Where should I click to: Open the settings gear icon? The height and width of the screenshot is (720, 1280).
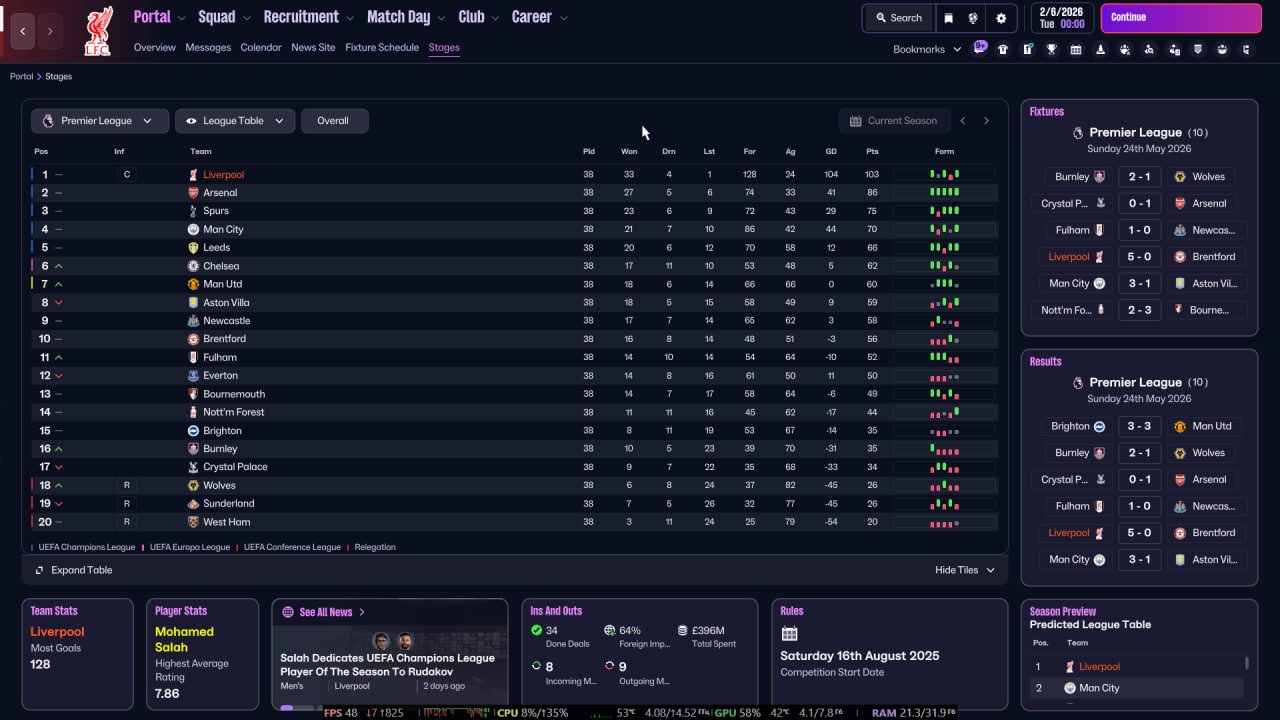tap(1001, 18)
